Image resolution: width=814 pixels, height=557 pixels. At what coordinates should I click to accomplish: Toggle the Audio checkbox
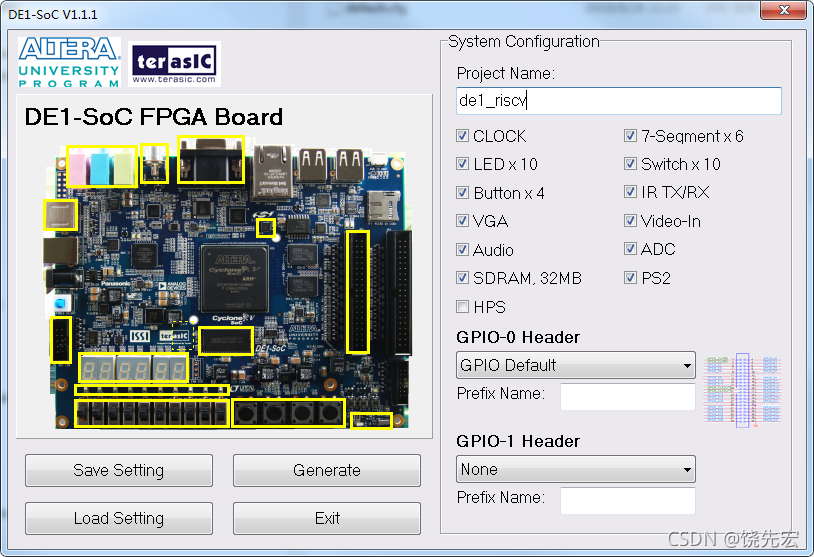click(462, 250)
